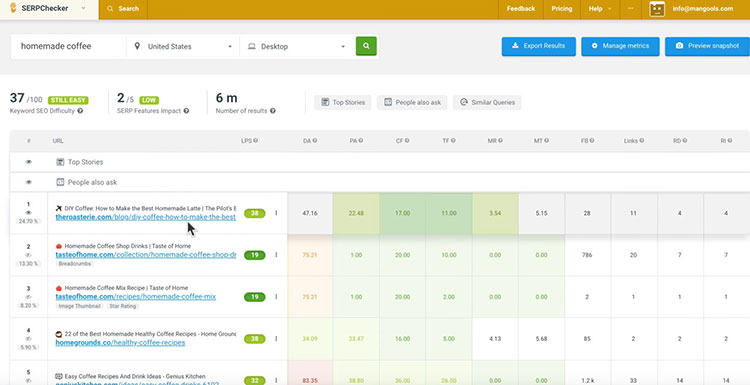Click the Star Rating tag on result 3

122,306
